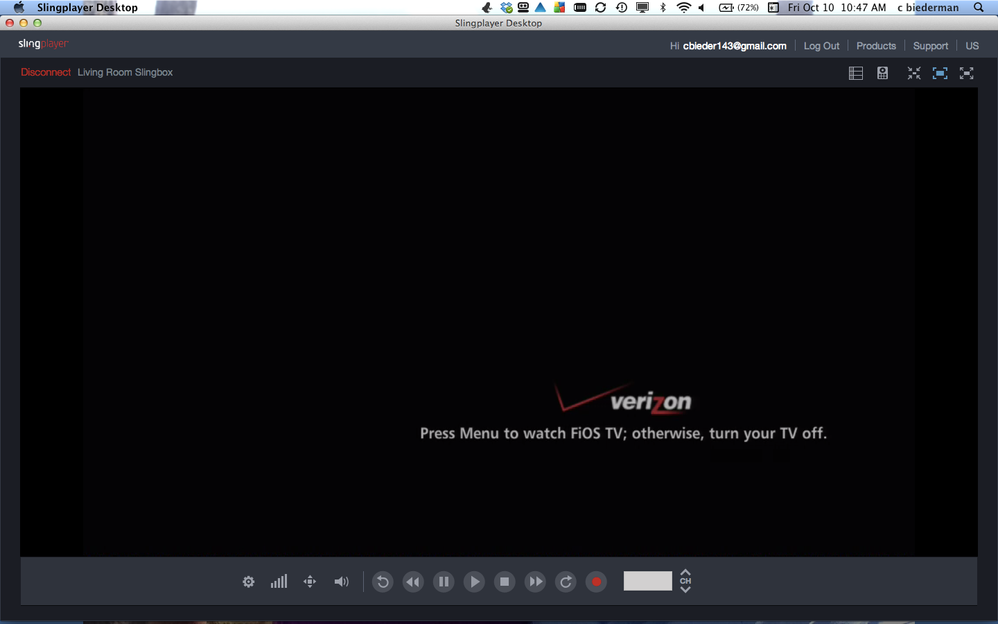Click the instant replay (skip back) button
The width and height of the screenshot is (998, 624).
383,581
